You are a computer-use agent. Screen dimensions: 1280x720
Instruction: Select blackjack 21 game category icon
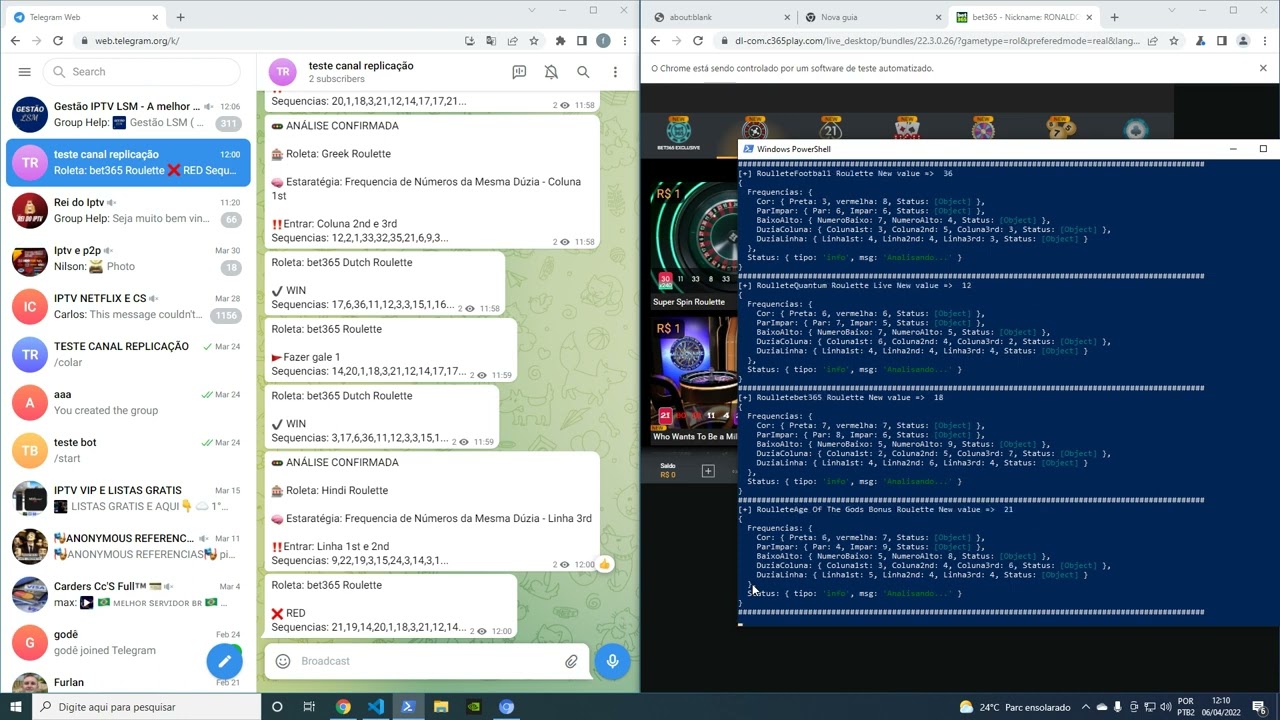tap(831, 130)
